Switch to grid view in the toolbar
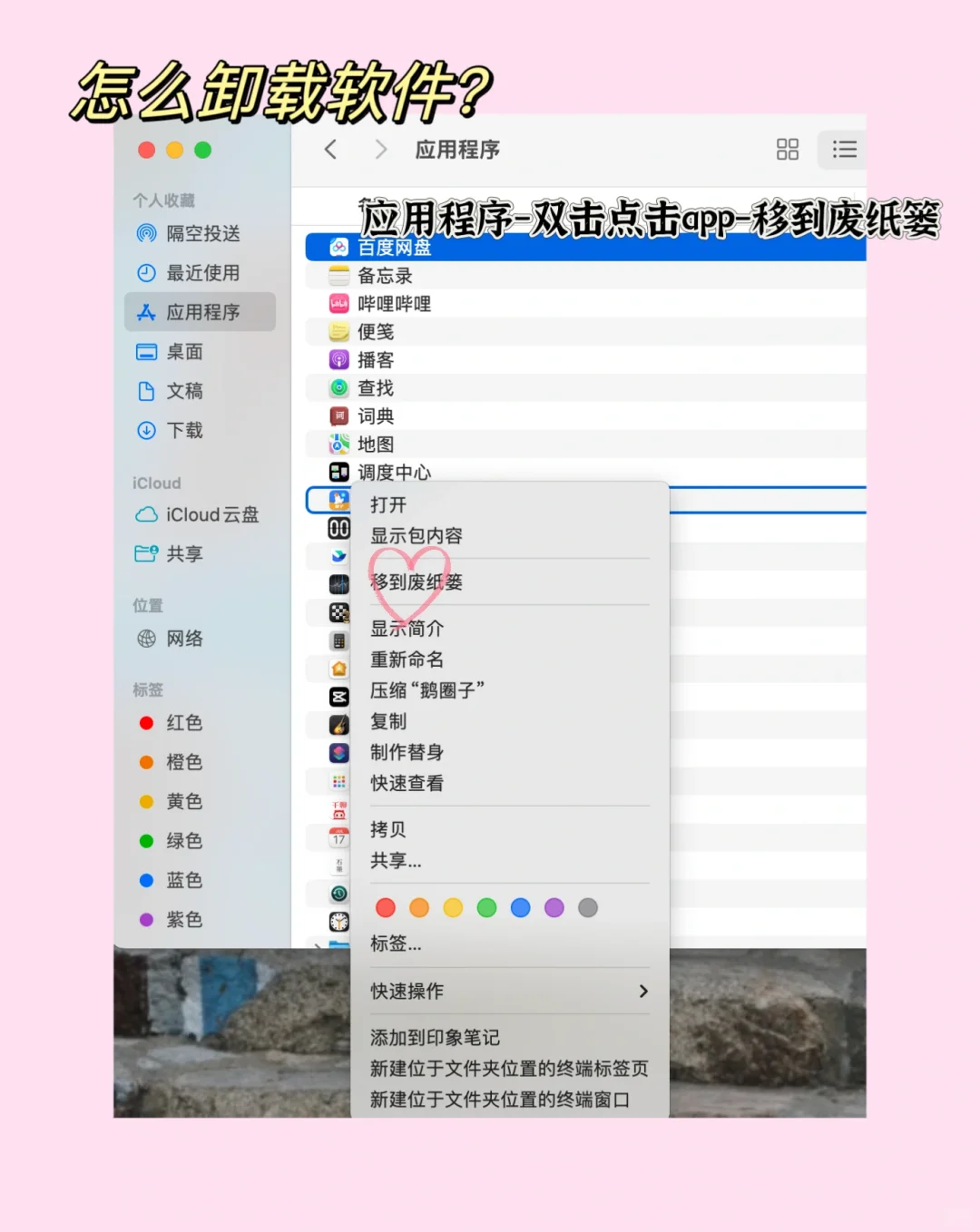980x1232 pixels. (787, 150)
